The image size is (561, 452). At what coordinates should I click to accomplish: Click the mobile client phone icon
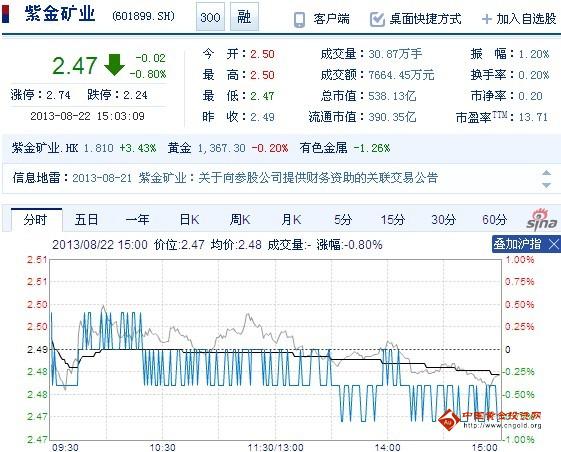coord(299,19)
